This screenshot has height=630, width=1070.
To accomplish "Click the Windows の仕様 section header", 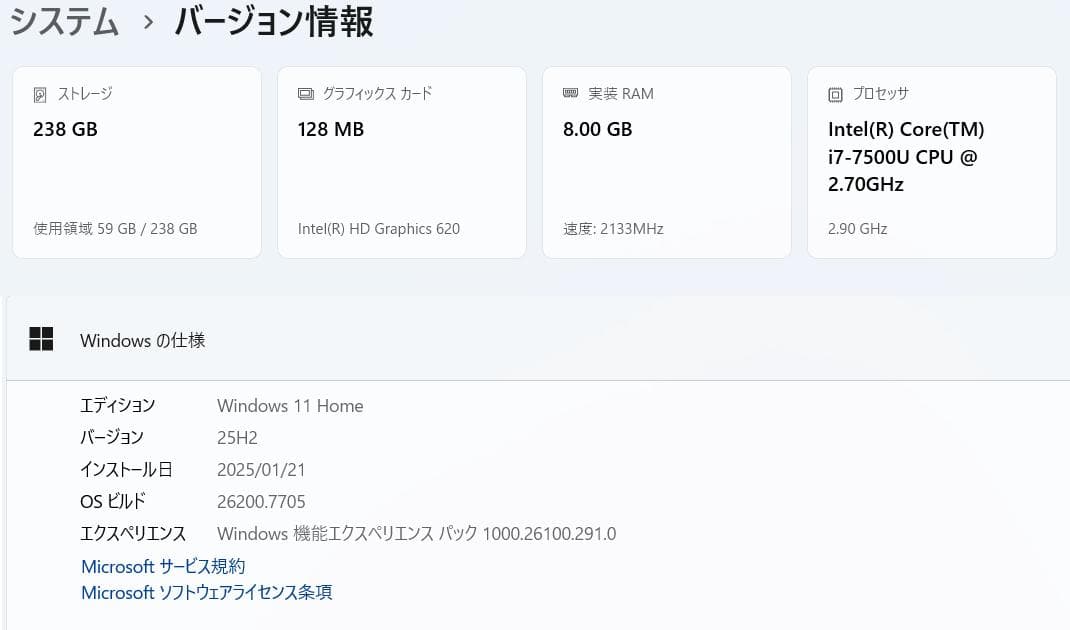I will (142, 340).
